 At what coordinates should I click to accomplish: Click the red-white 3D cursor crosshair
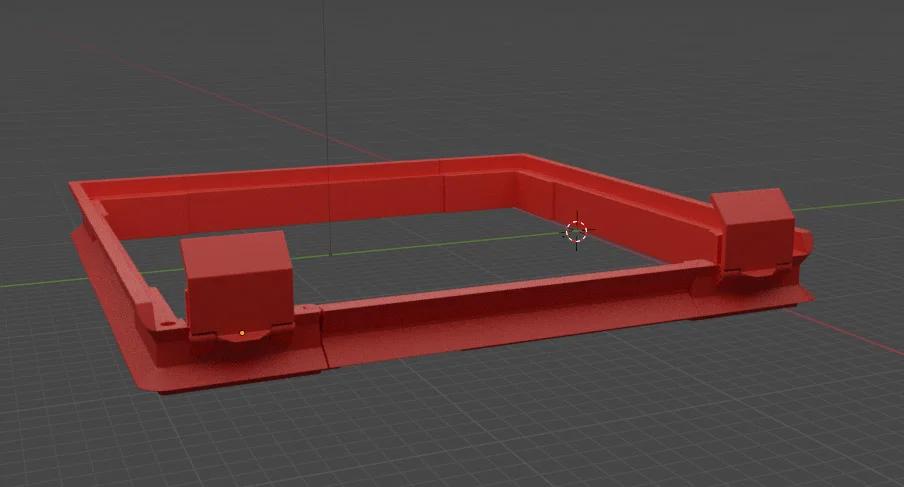click(576, 232)
